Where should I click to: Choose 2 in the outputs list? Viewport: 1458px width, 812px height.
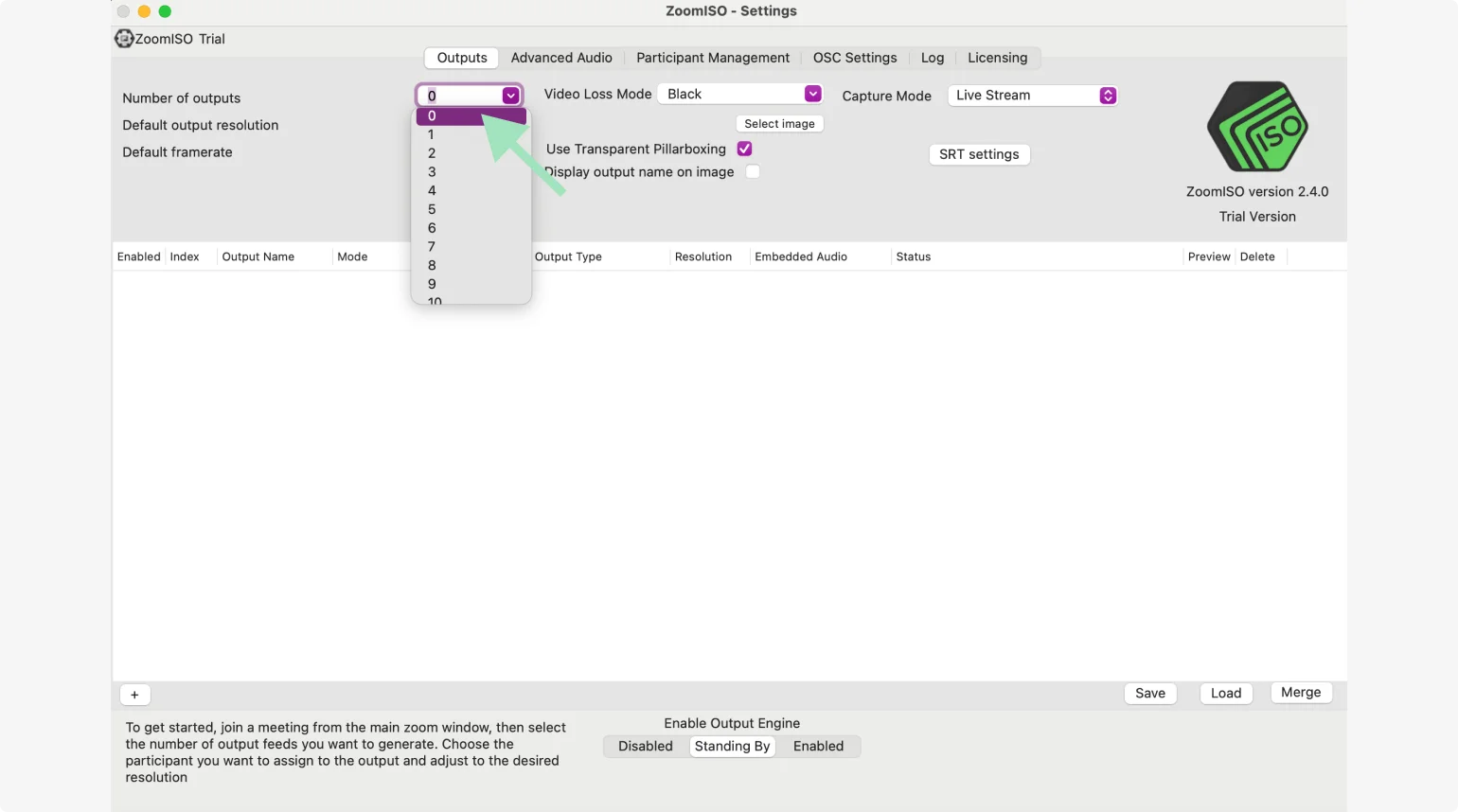click(471, 153)
